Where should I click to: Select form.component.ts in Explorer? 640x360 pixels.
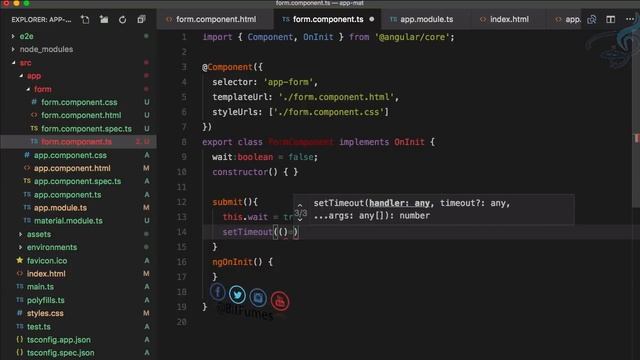[x=76, y=142]
